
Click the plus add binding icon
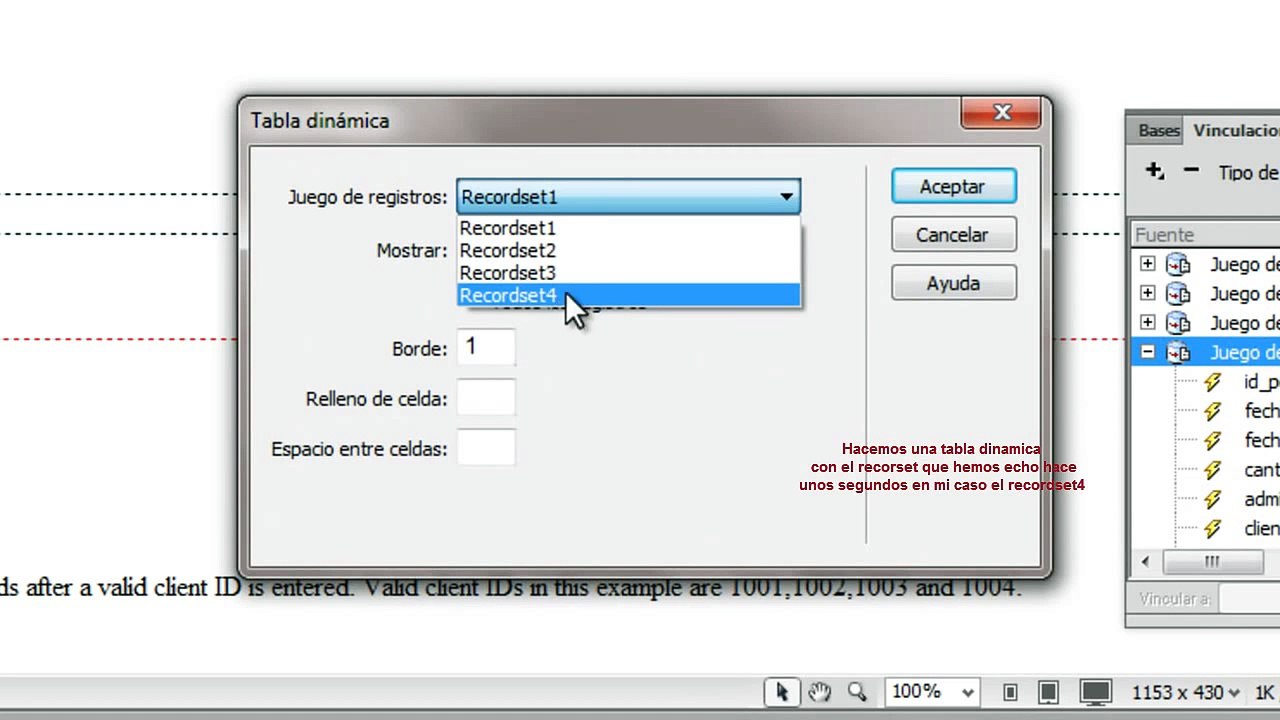1155,171
